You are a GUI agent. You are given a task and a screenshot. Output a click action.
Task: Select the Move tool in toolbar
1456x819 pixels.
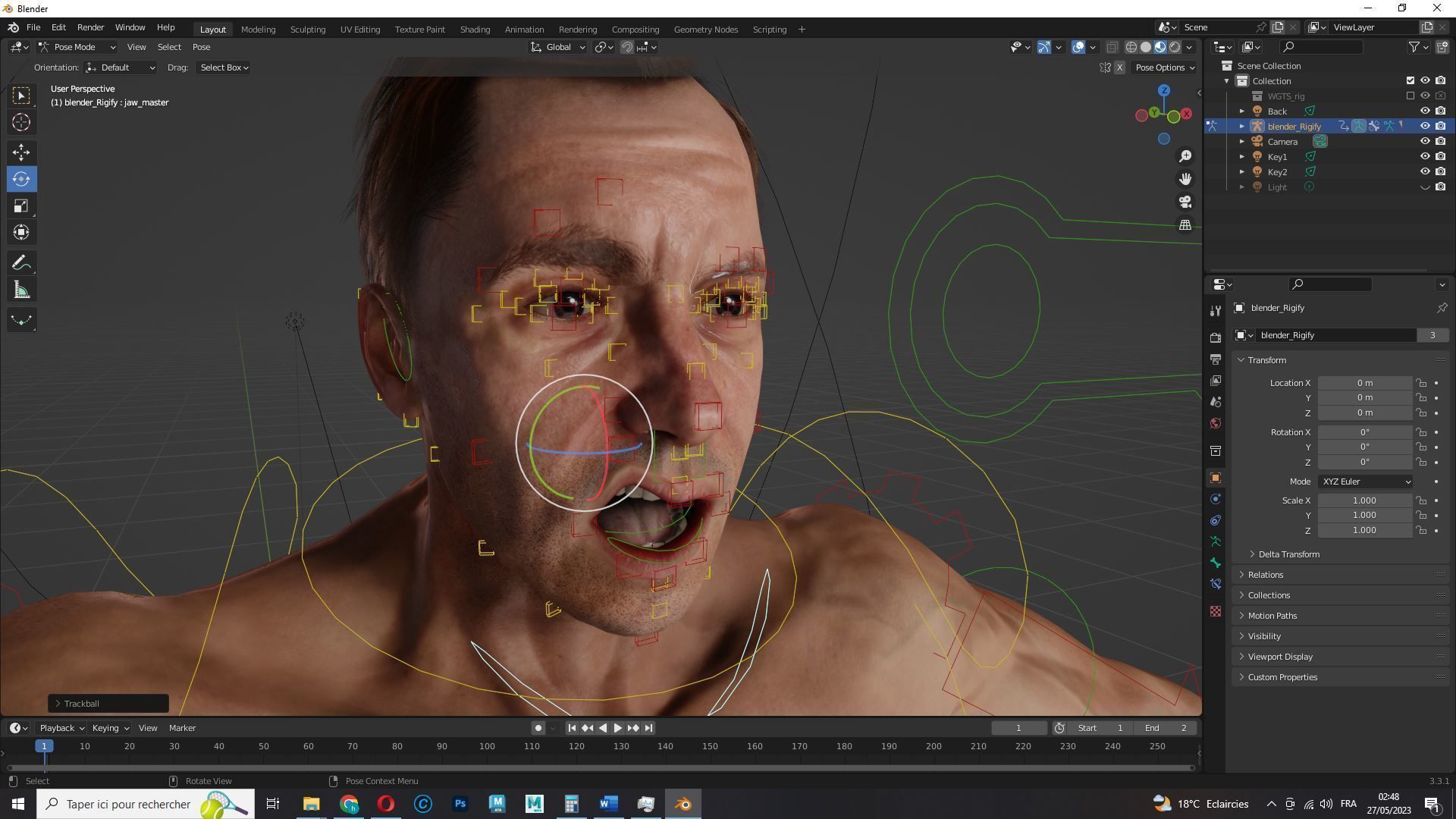pyautogui.click(x=21, y=152)
